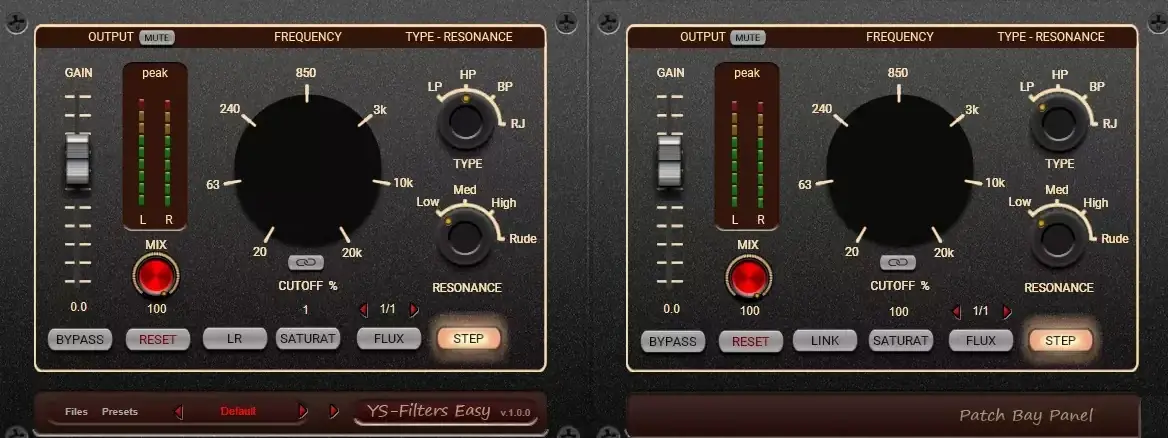Viewport: 1168px width, 438px height.
Task: Click the TYPE selector knob in the left panel
Action: [465, 124]
